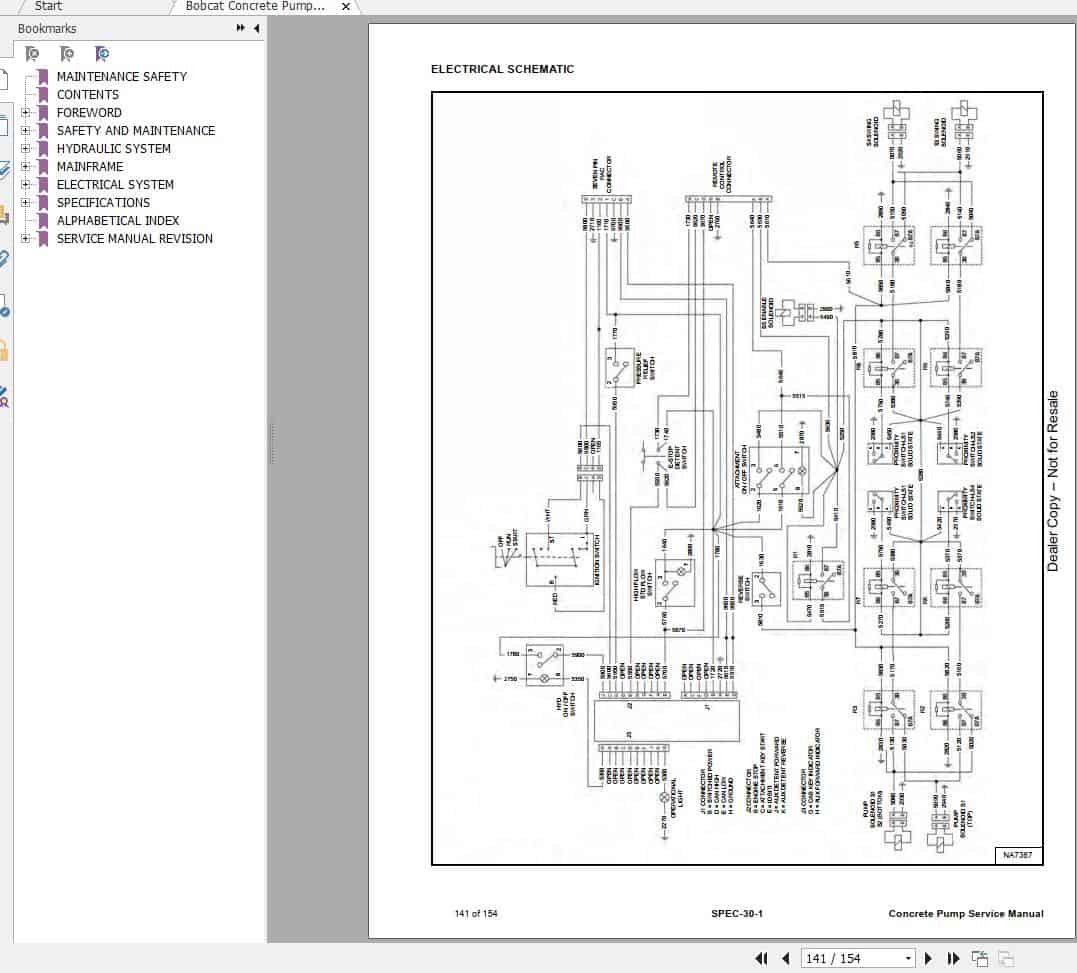1077x973 pixels.
Task: Jump to last page with end-arrow icon
Action: click(952, 958)
